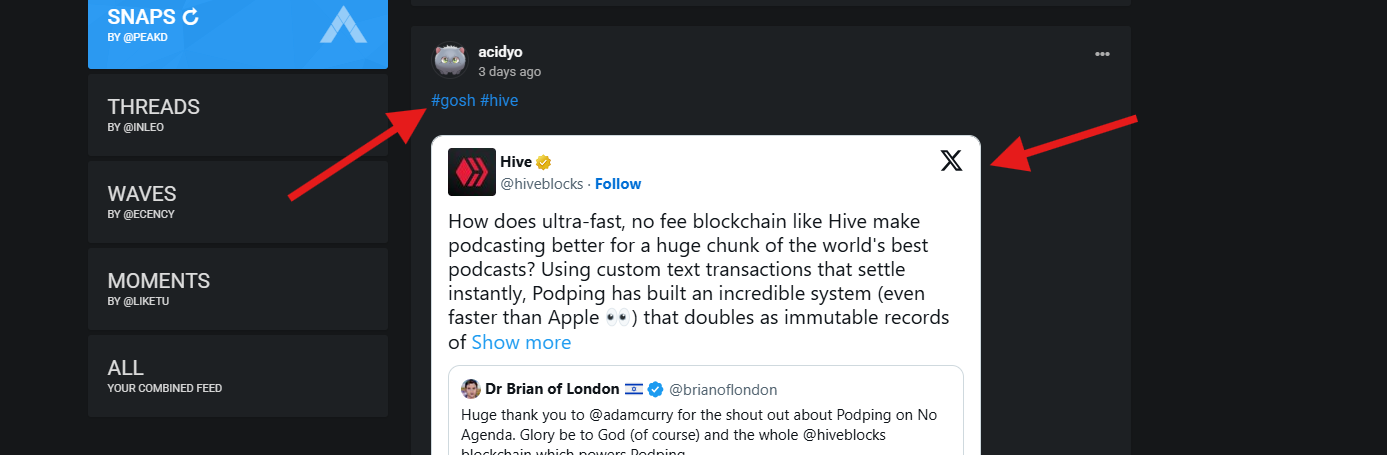1387x455 pixels.
Task: Switch to the WAVES feed
Action: [x=238, y=202]
